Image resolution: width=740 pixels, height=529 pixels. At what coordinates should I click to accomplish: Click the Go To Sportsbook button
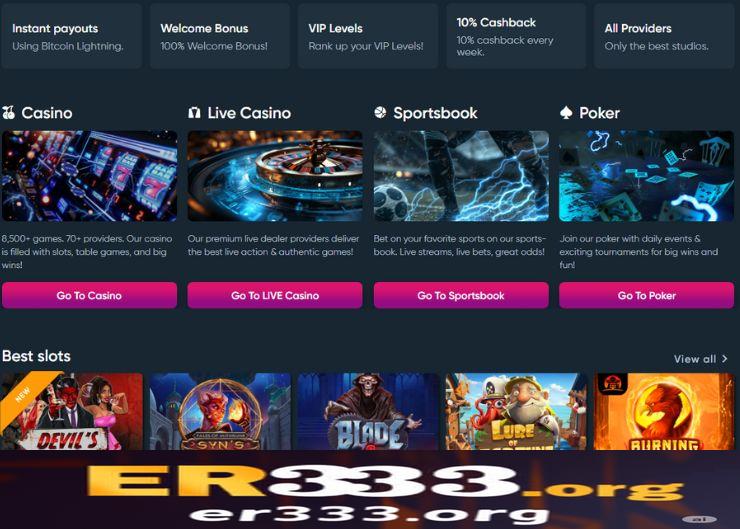pyautogui.click(x=461, y=295)
